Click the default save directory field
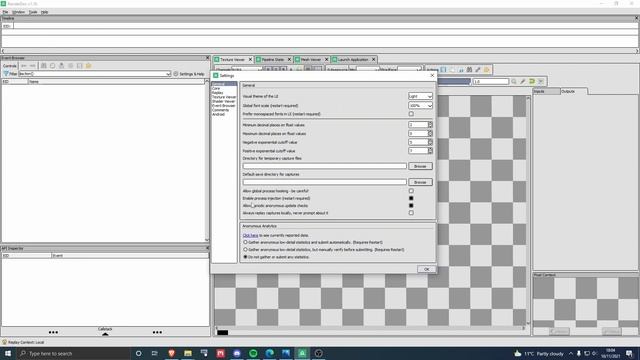 pyautogui.click(x=324, y=182)
